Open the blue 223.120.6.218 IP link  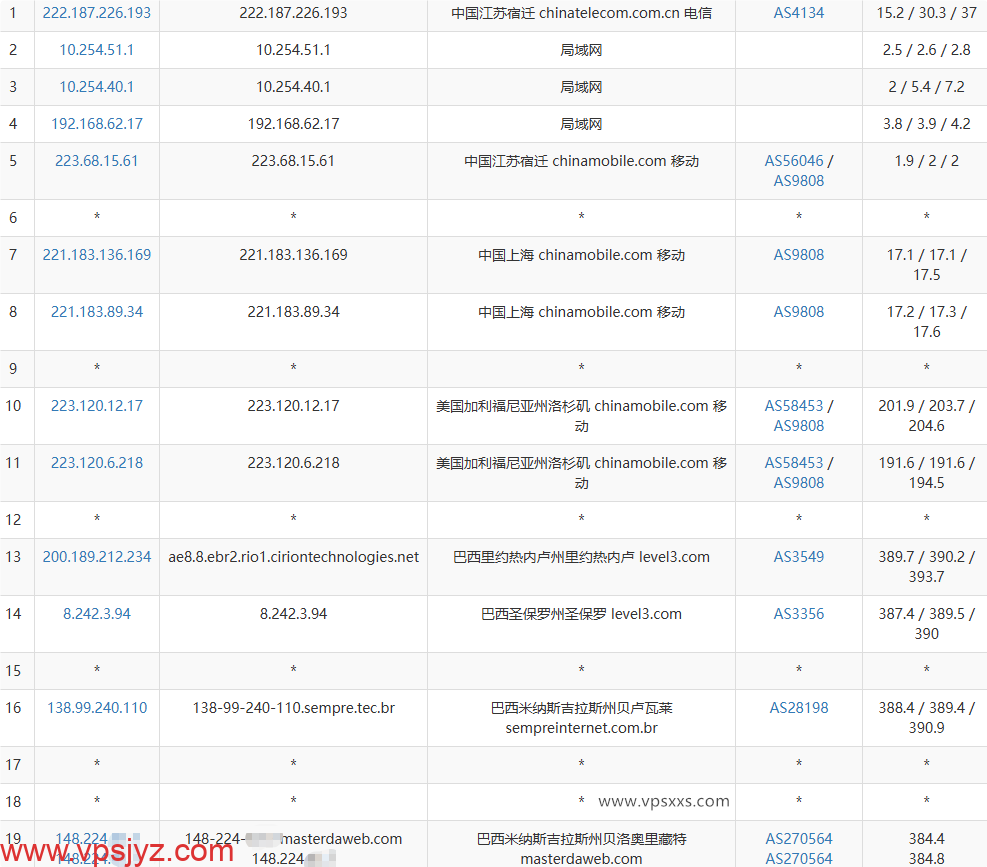click(x=97, y=463)
